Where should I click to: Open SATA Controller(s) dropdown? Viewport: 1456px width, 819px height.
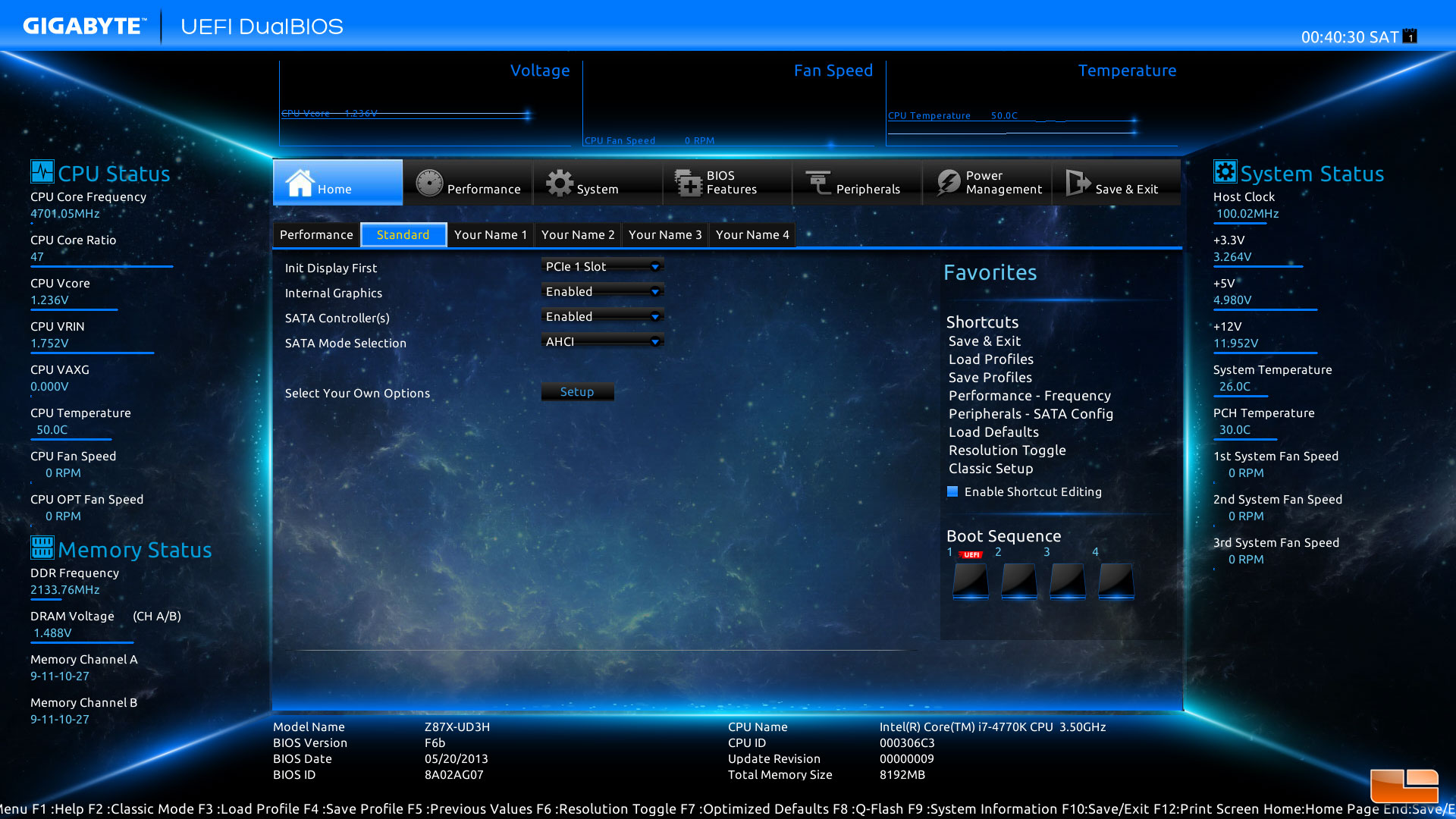602,316
